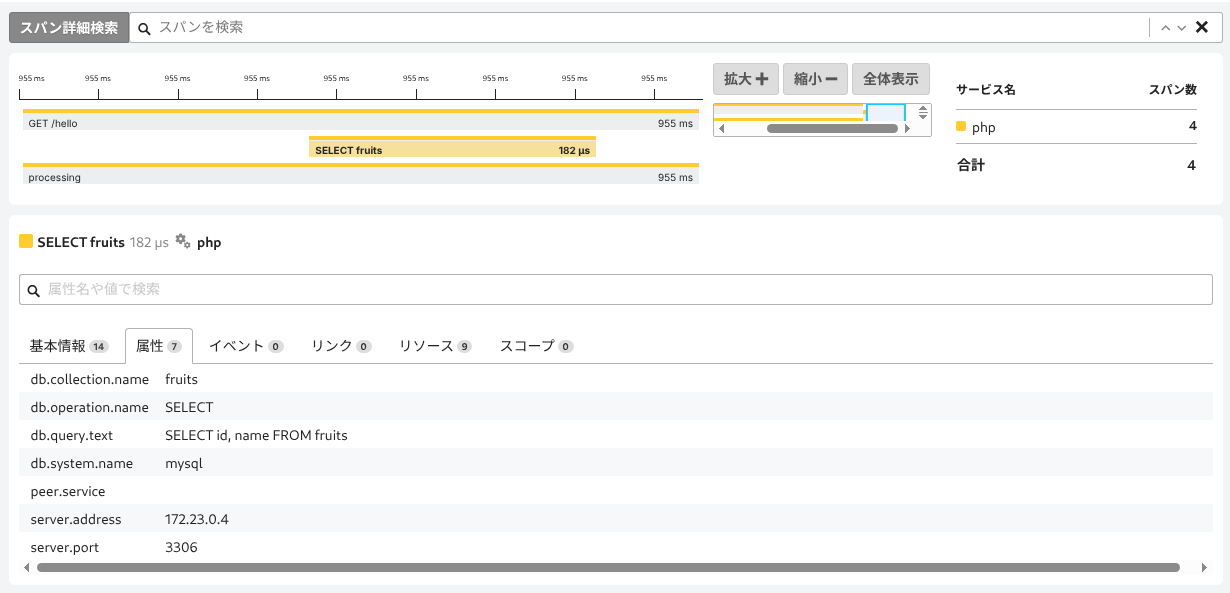
Task: Click the peer.service attribute key
Action: [68, 492]
